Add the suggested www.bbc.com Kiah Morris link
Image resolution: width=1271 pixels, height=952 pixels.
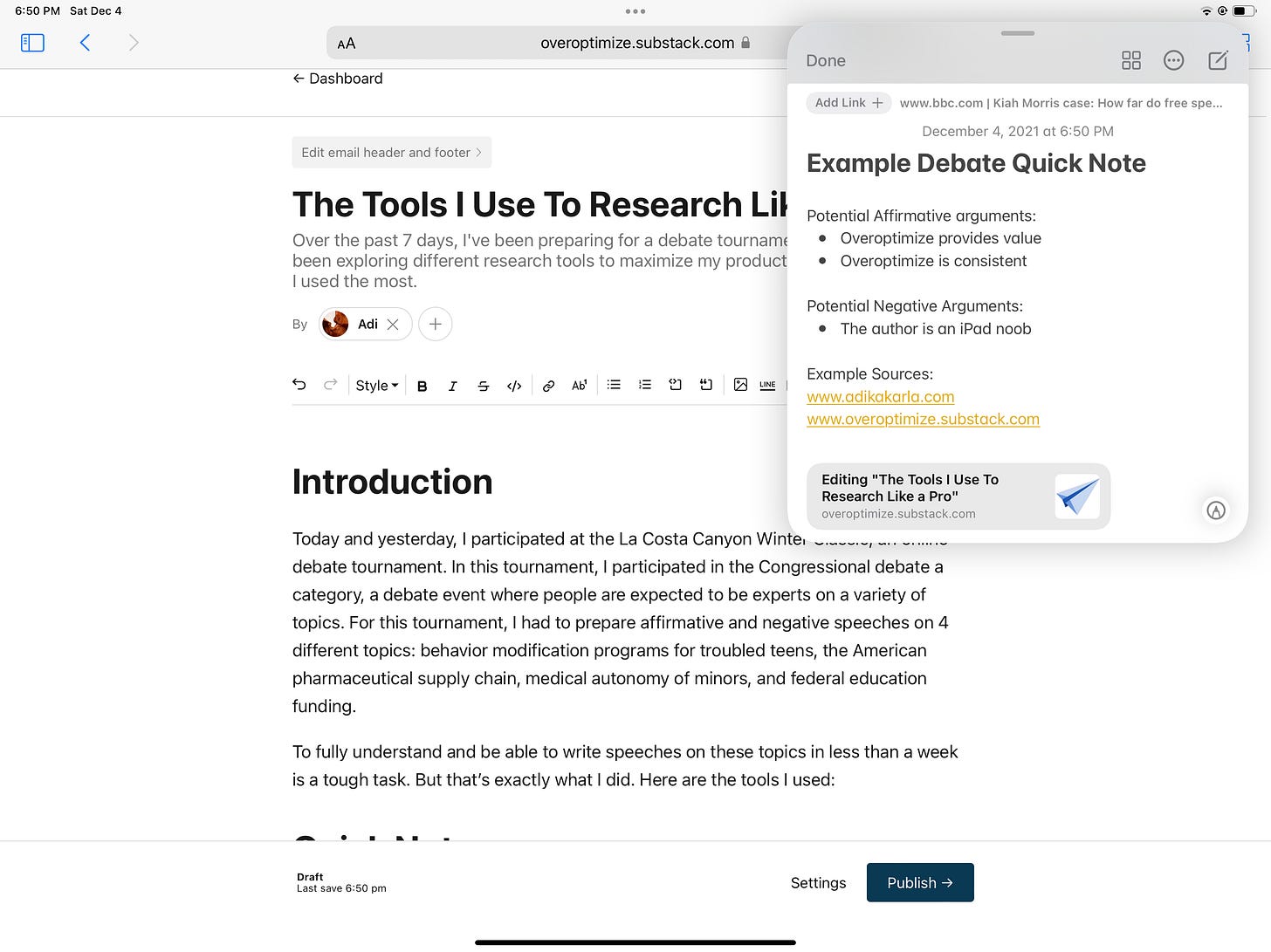click(x=1061, y=103)
